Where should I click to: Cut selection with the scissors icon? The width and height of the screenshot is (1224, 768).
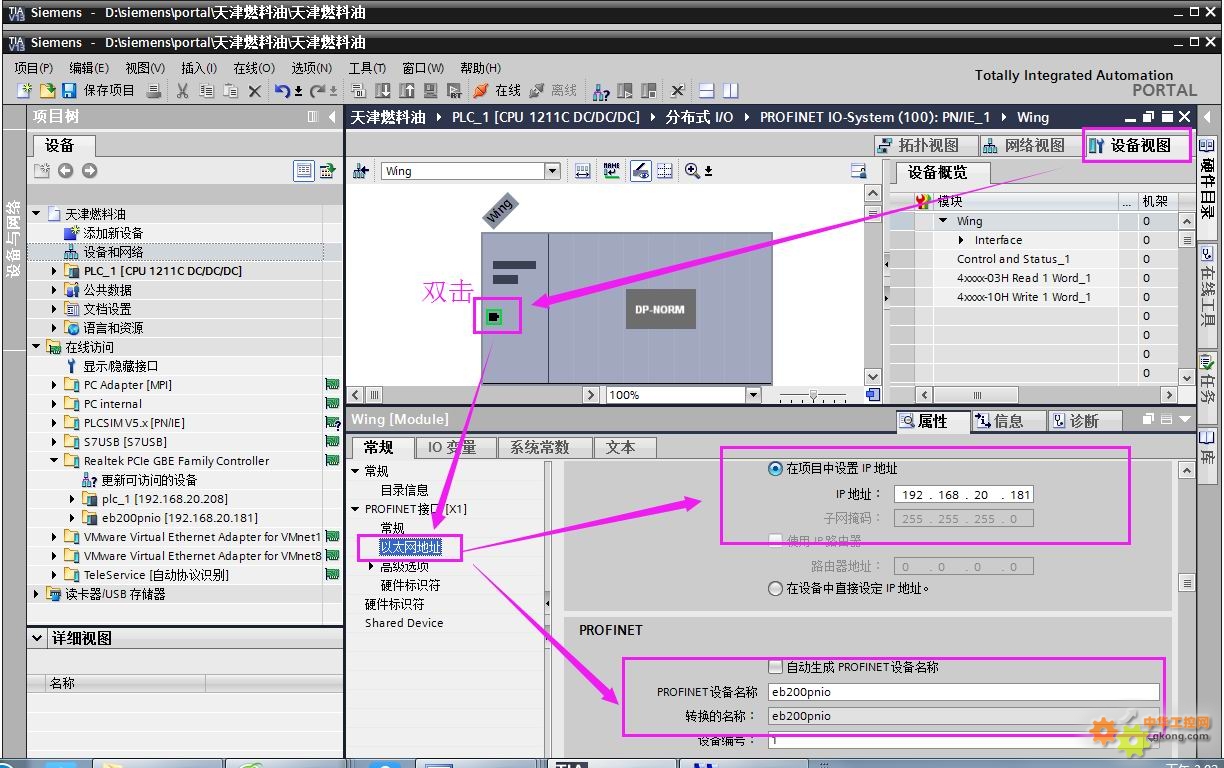[182, 91]
